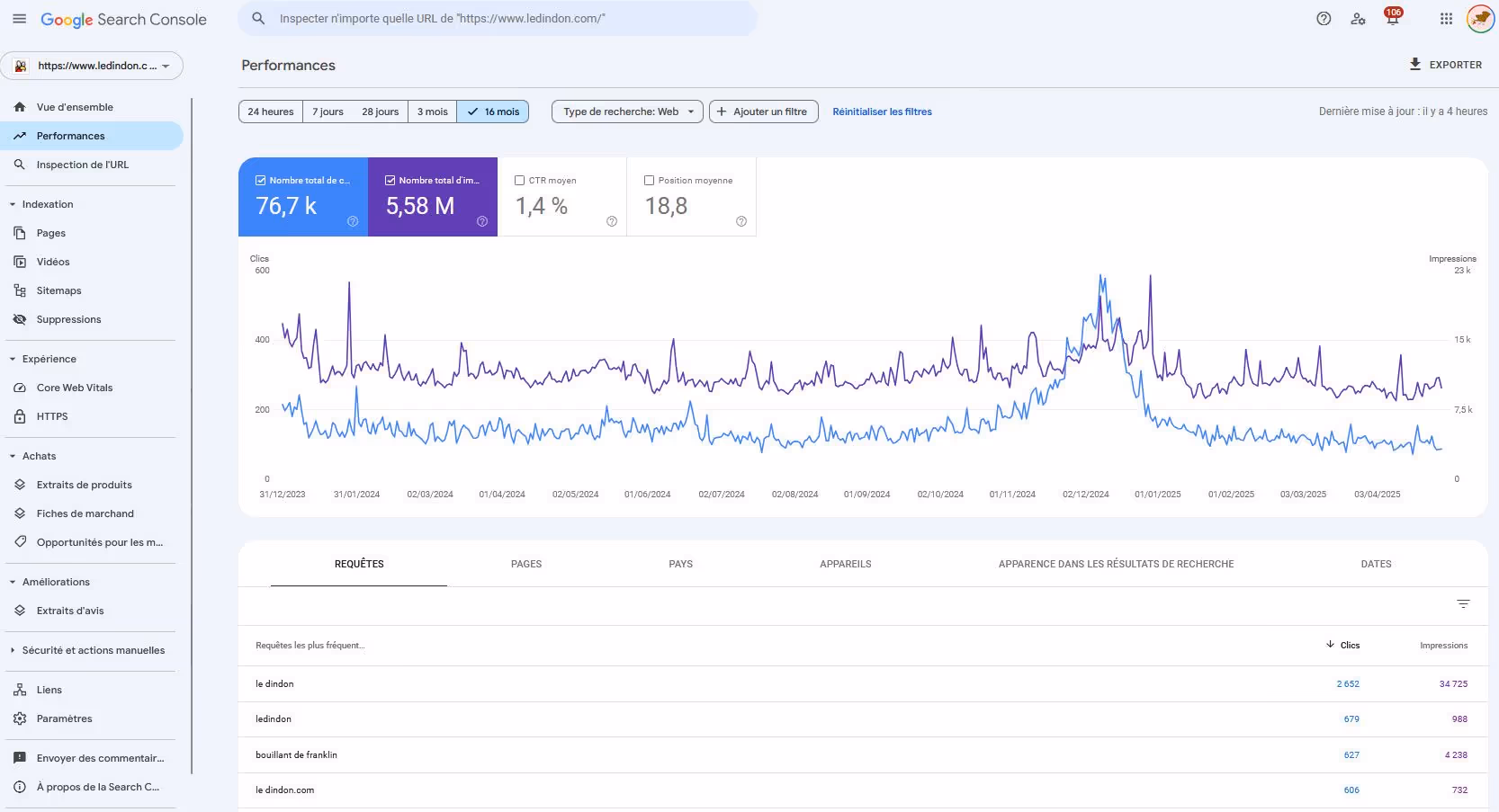Show help for total impressions card
Image resolution: width=1499 pixels, height=812 pixels.
[482, 221]
